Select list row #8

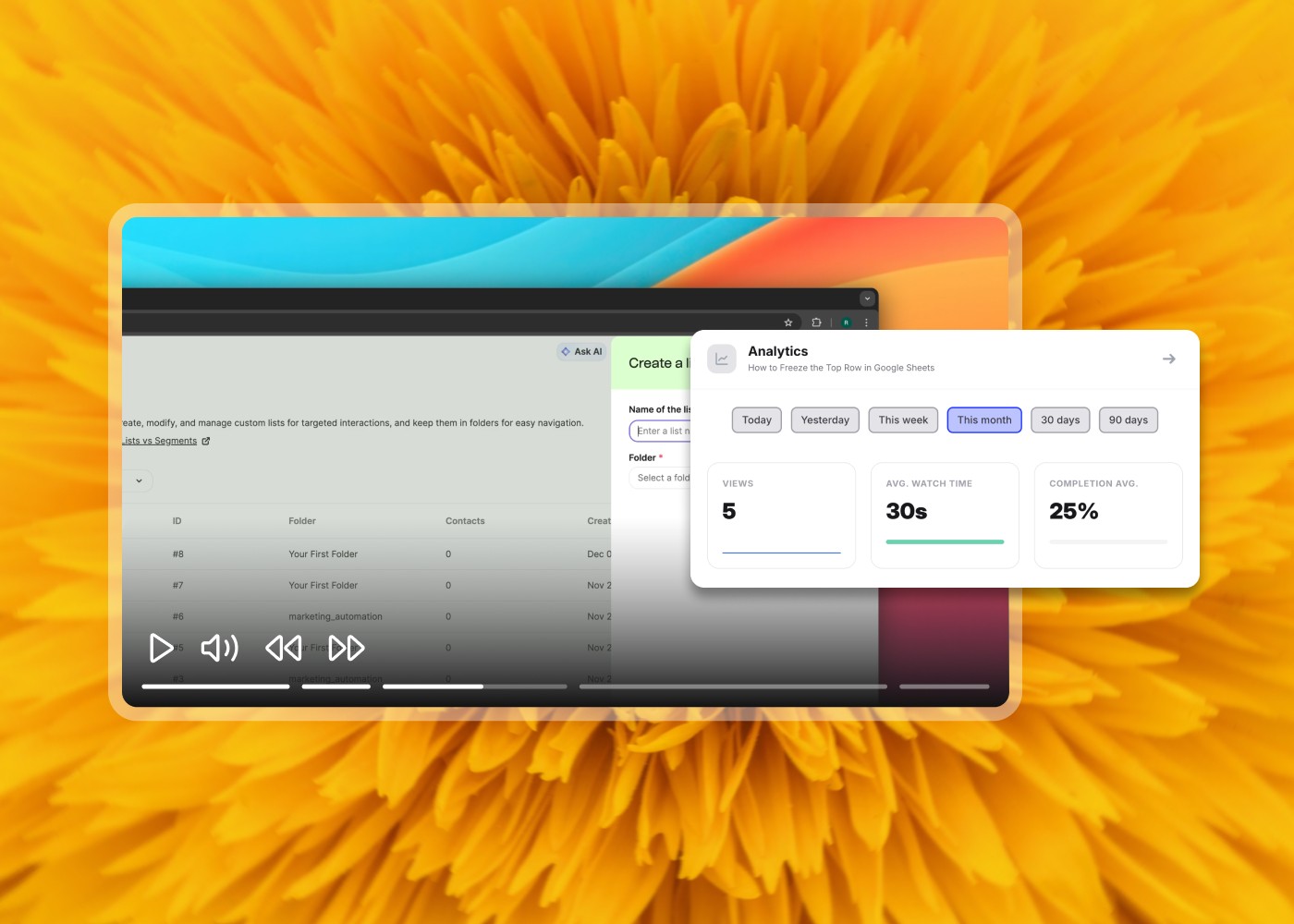tap(367, 554)
